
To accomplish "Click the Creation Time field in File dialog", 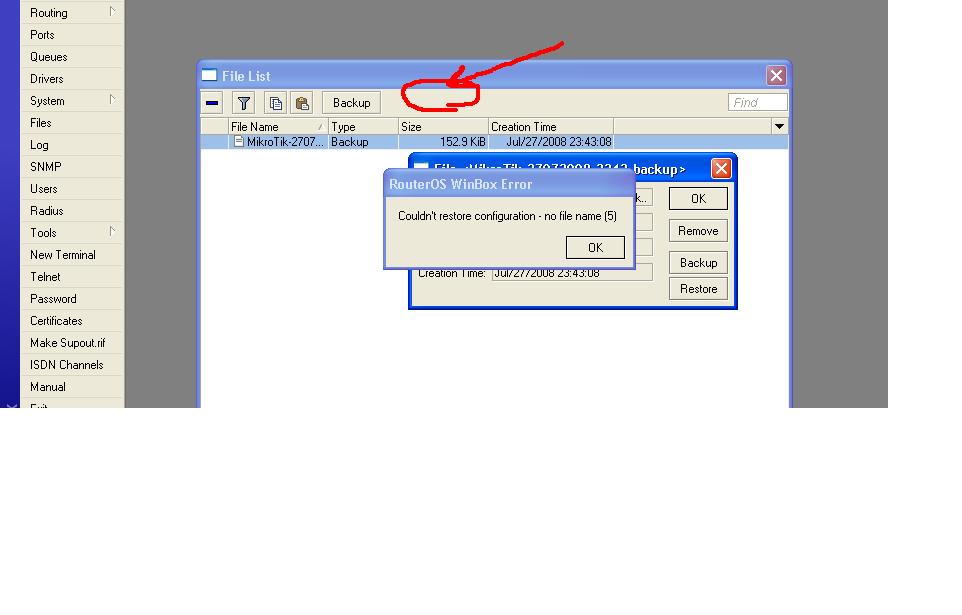I will [x=572, y=274].
